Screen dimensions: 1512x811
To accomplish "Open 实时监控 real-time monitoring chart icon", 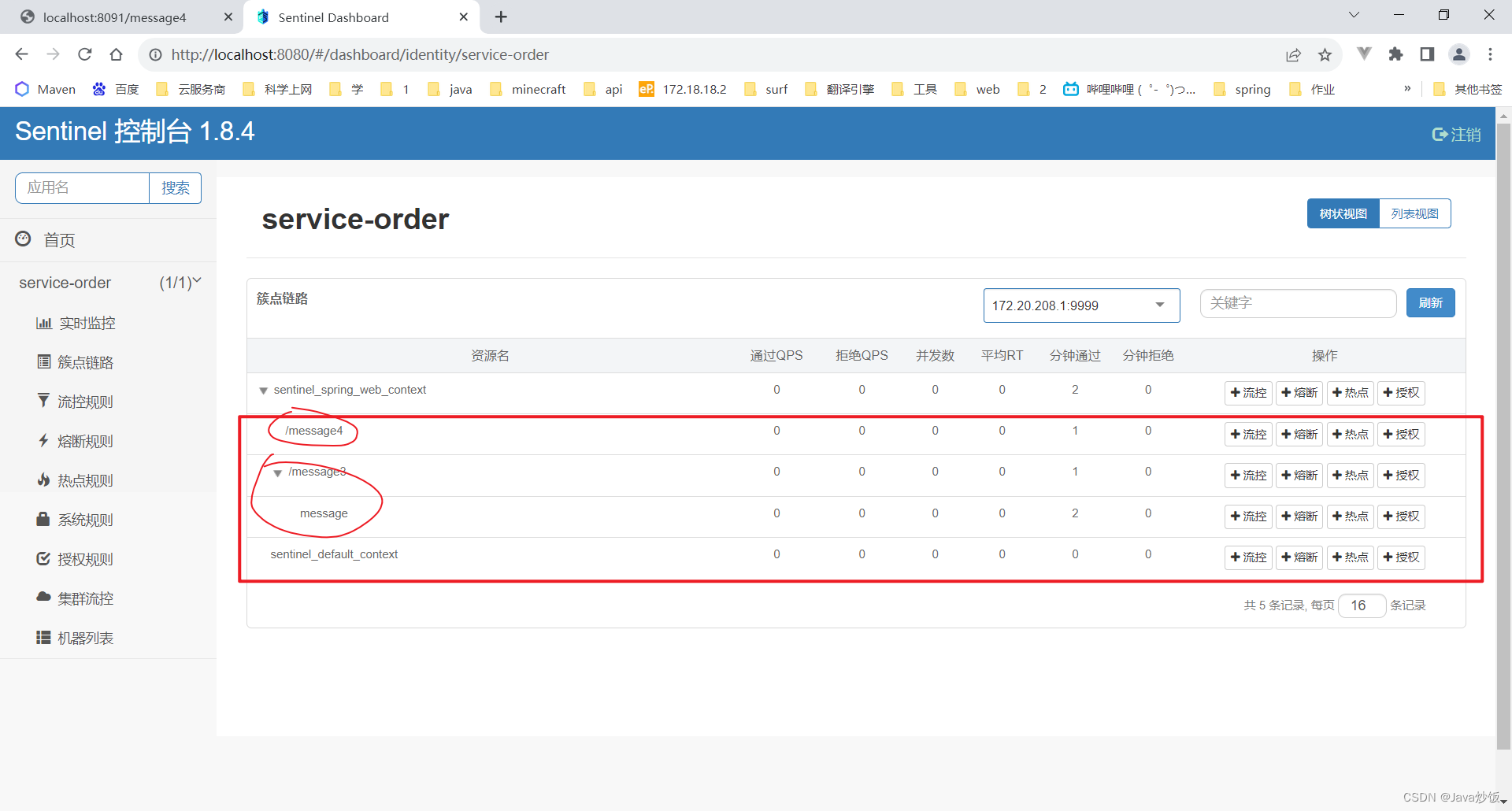I will coord(43,323).
